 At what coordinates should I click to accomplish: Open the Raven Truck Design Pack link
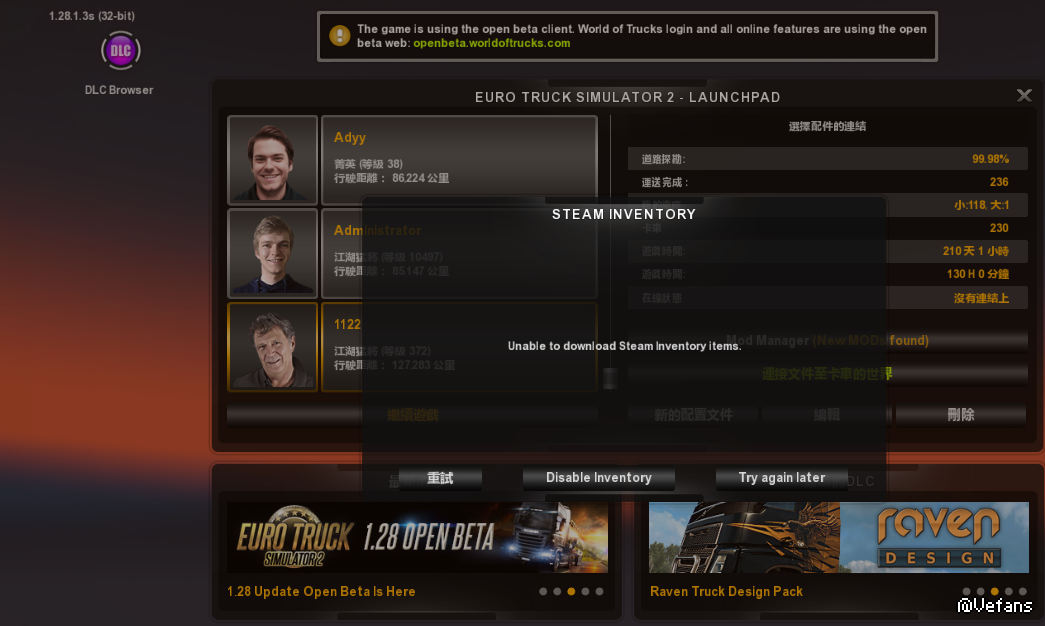726,591
